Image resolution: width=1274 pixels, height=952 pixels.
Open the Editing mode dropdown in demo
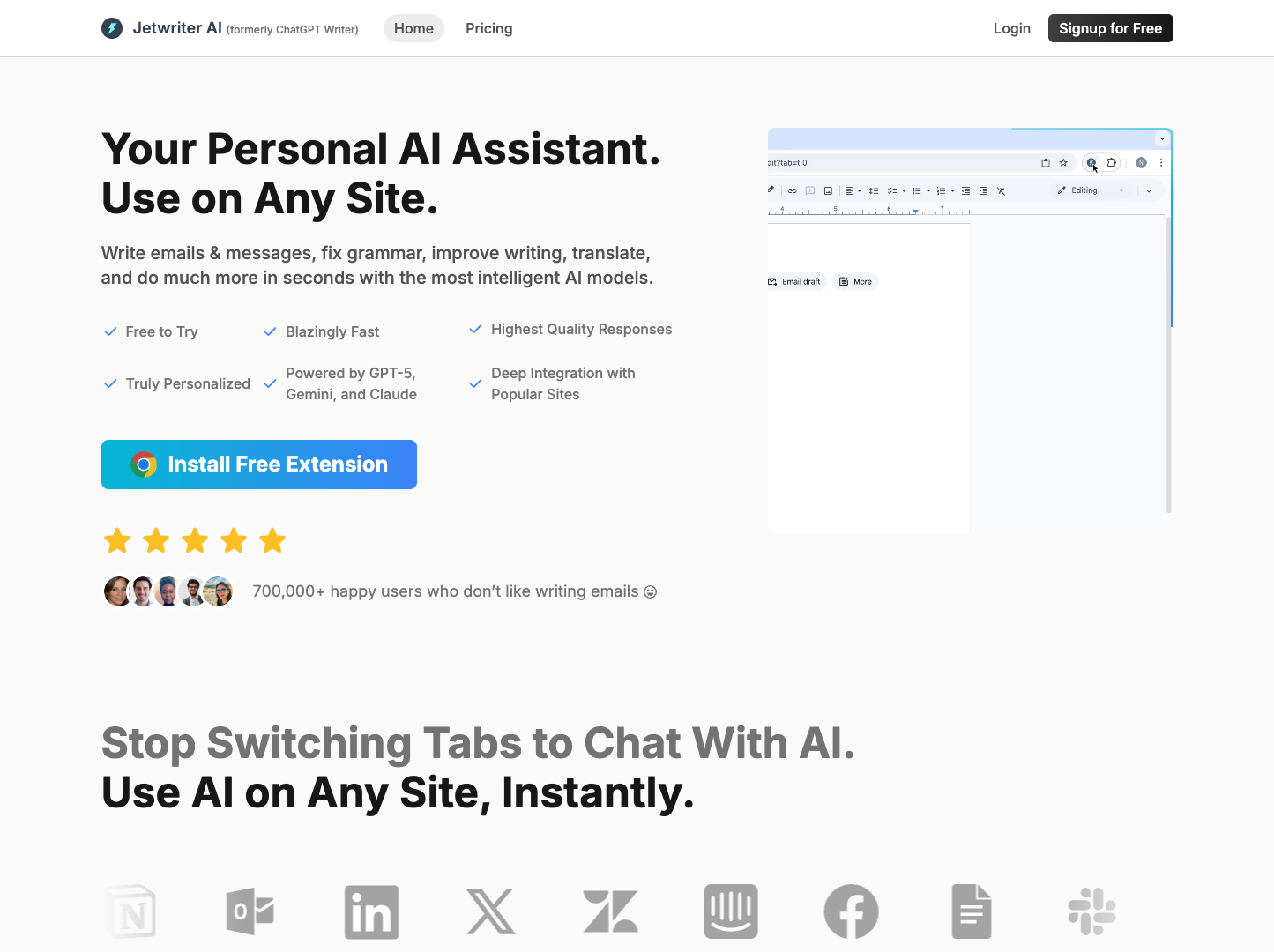1091,190
